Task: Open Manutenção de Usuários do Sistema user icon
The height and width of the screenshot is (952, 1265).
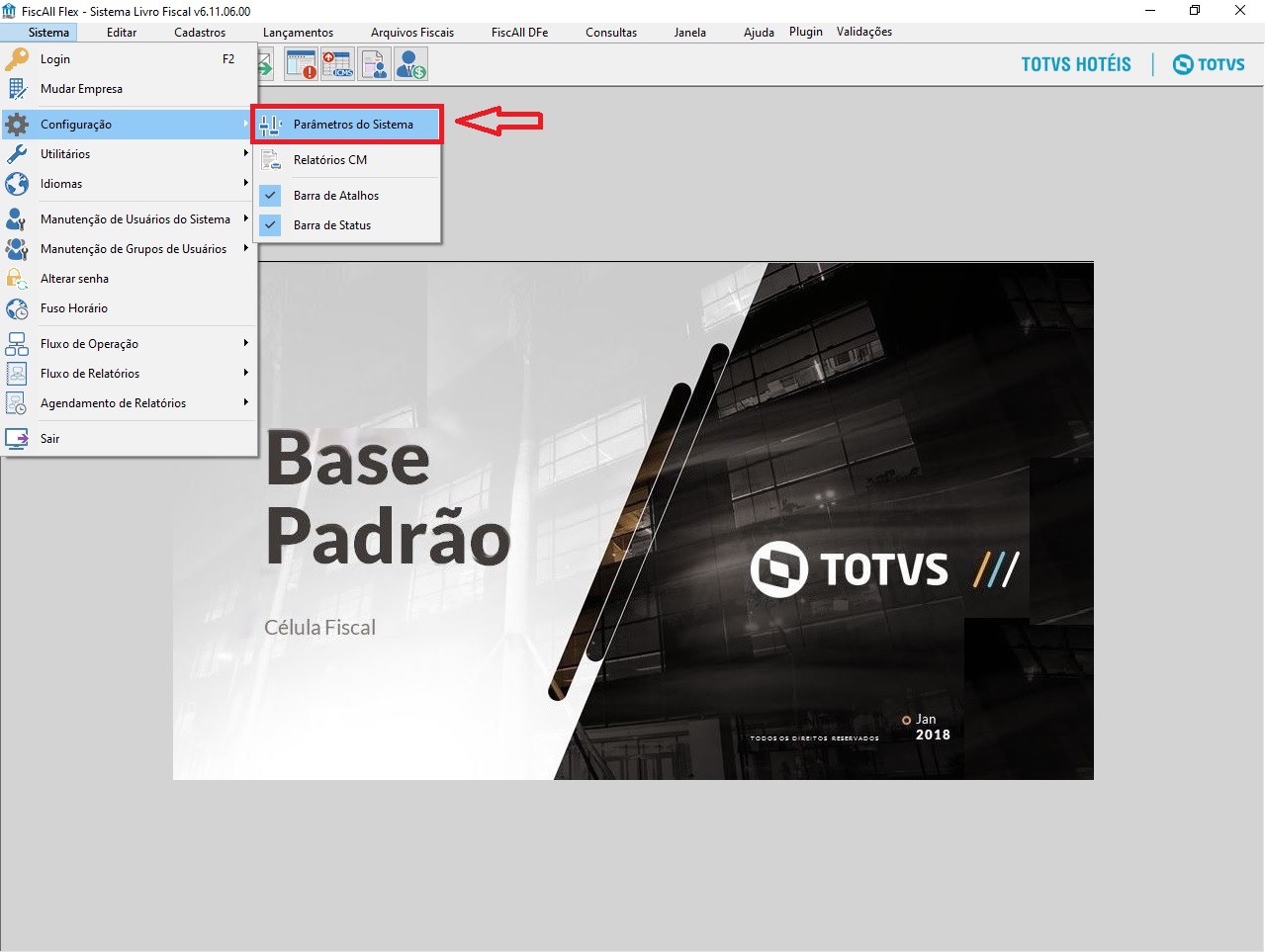Action: tap(17, 219)
